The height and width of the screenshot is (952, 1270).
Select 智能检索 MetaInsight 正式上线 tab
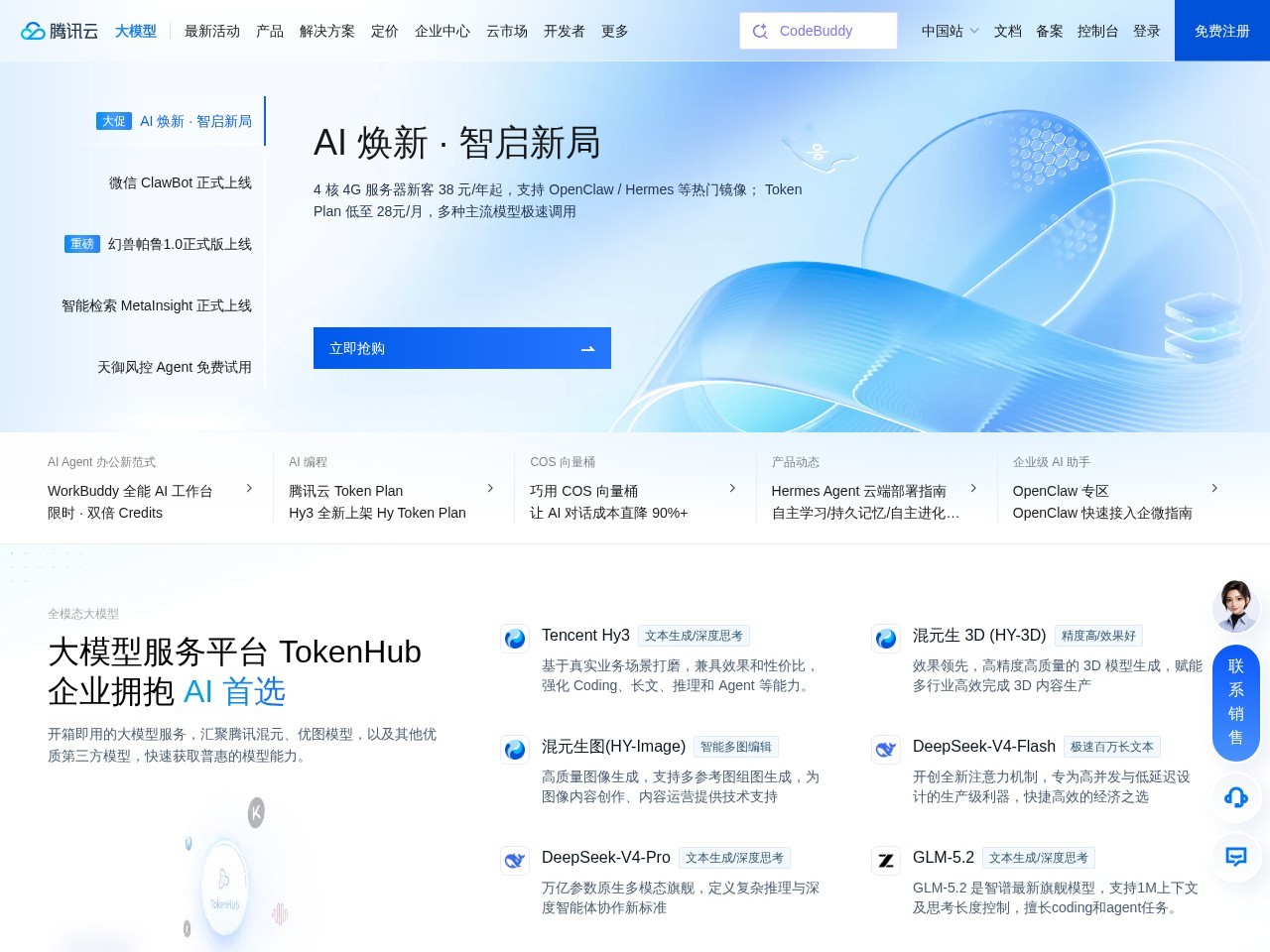(157, 305)
